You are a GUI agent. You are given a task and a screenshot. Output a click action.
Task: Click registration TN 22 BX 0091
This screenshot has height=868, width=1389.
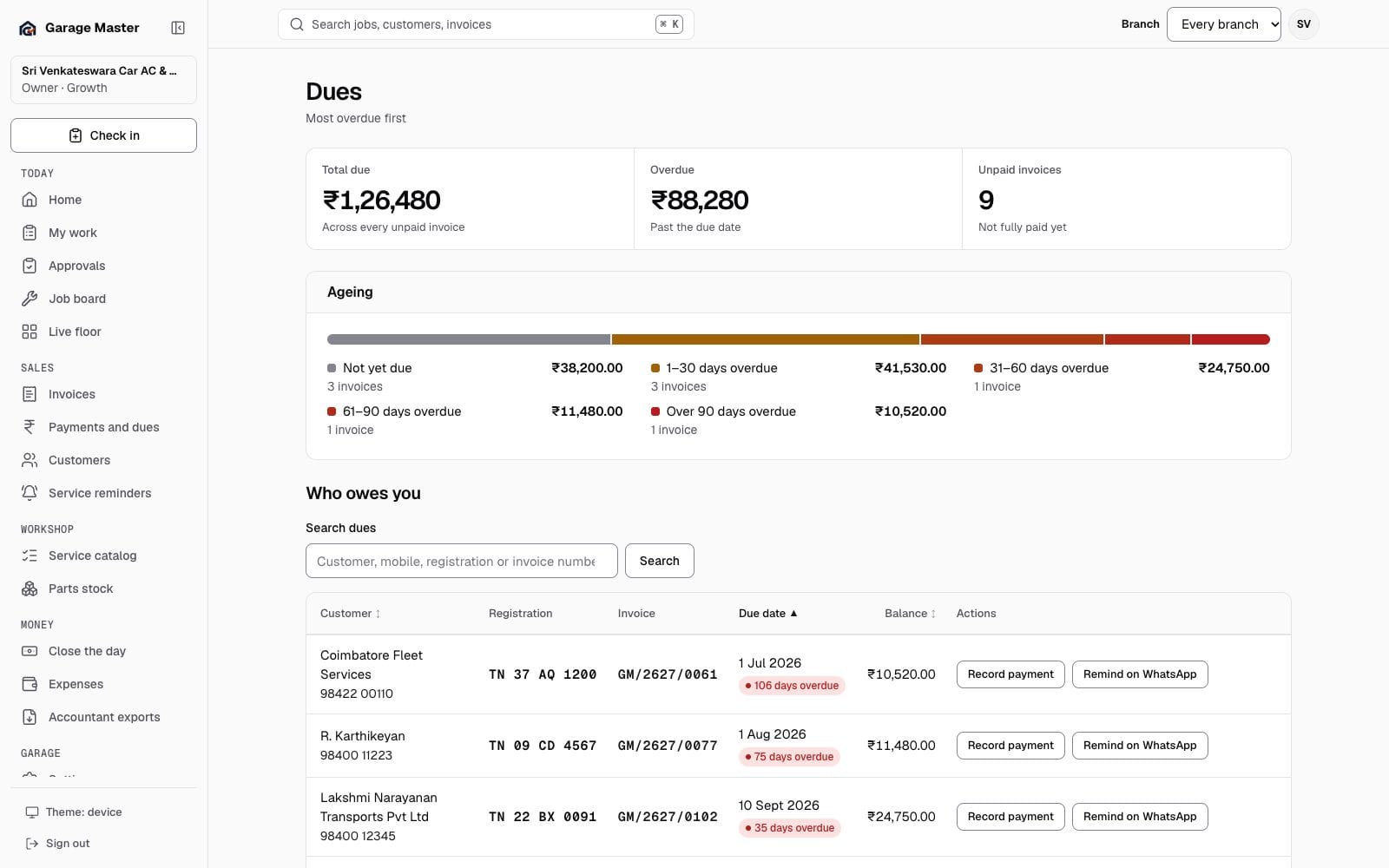[x=543, y=817]
